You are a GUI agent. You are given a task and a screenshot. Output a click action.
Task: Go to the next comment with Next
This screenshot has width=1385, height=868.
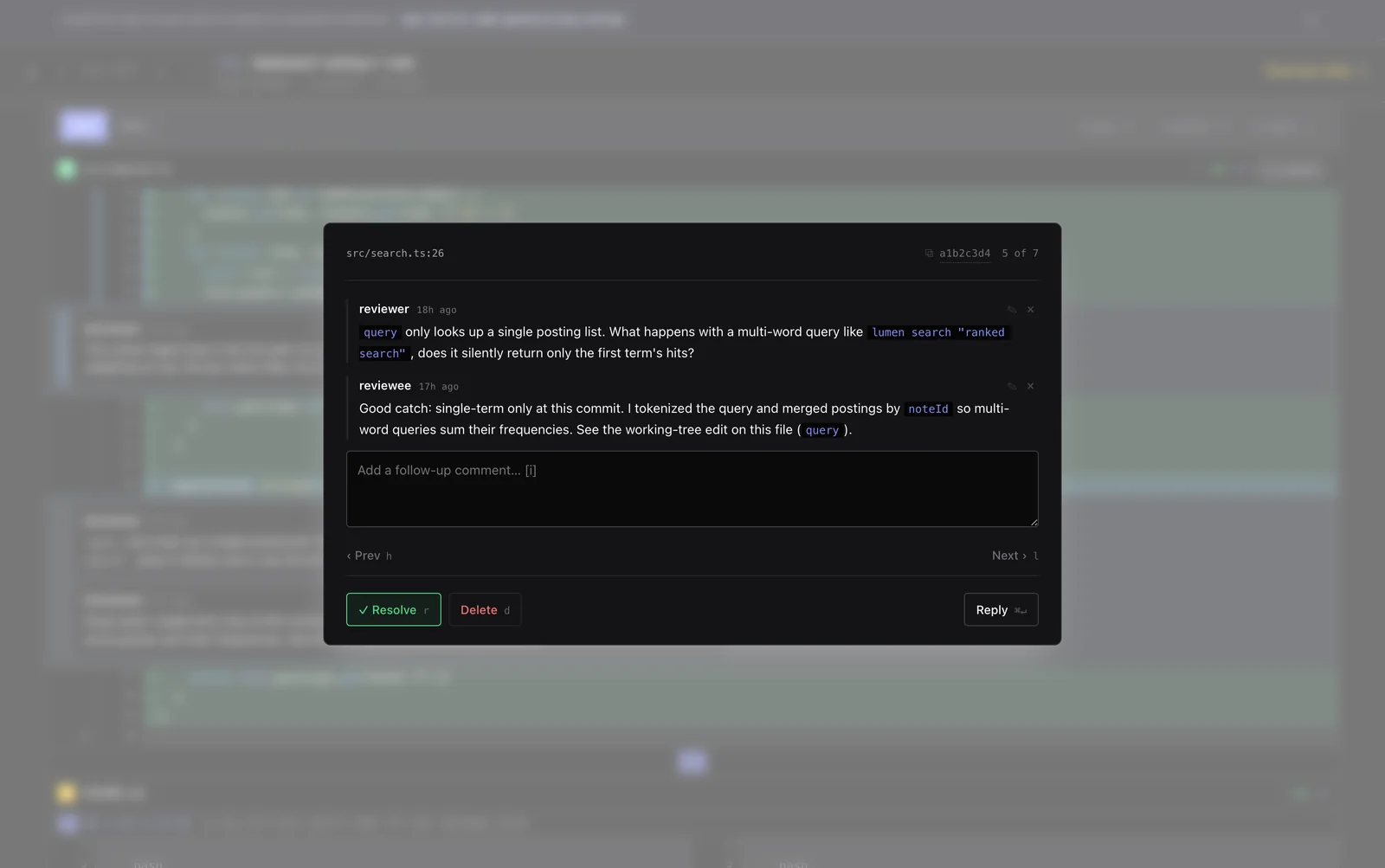coord(1015,556)
